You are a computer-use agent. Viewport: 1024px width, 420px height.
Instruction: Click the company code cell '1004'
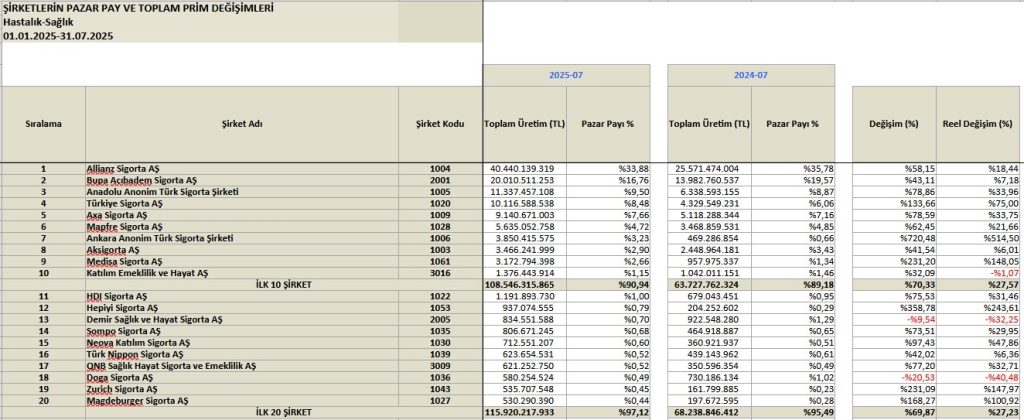[440, 169]
